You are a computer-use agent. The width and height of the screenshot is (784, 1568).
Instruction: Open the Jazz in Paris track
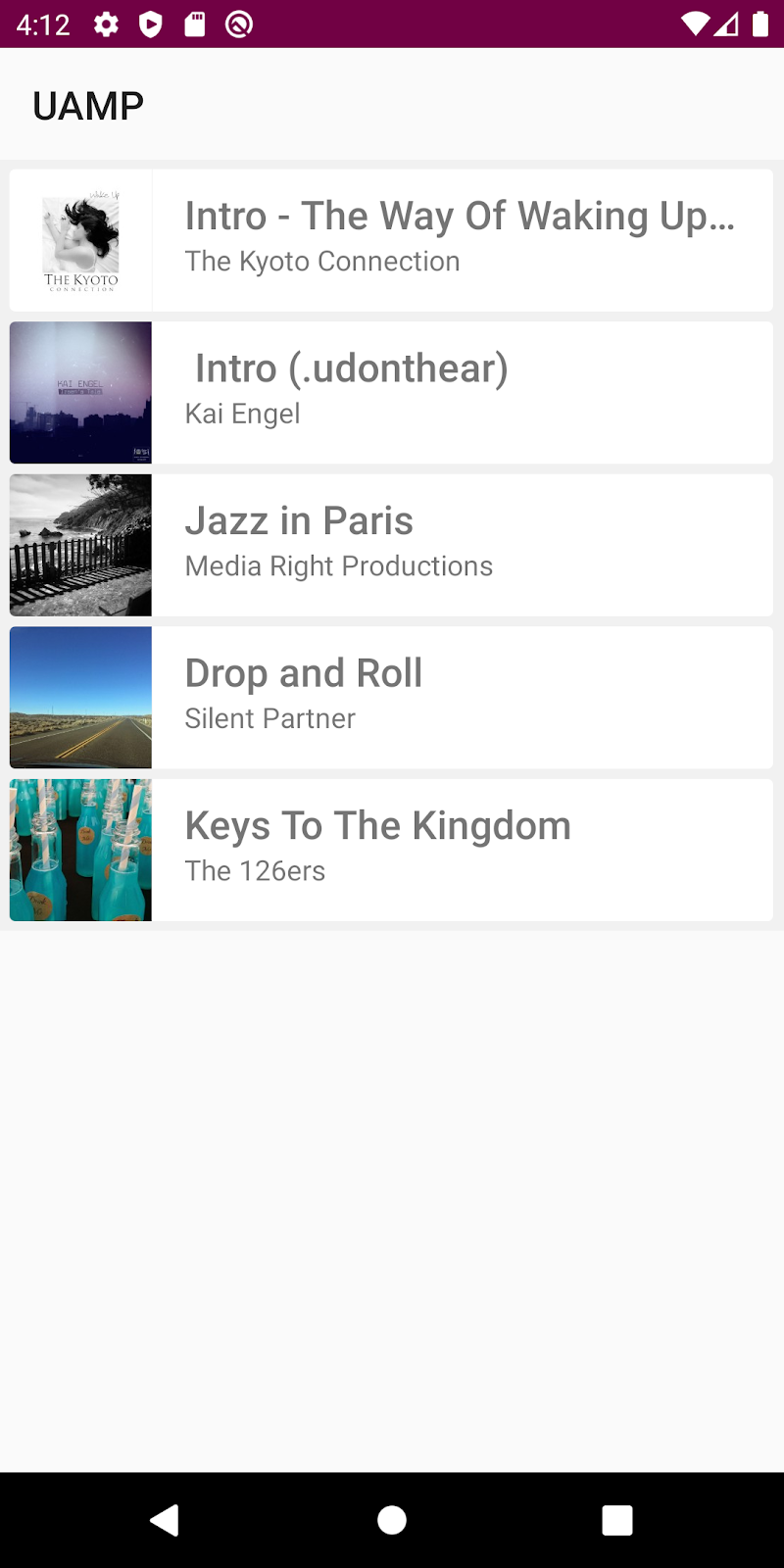pos(299,521)
